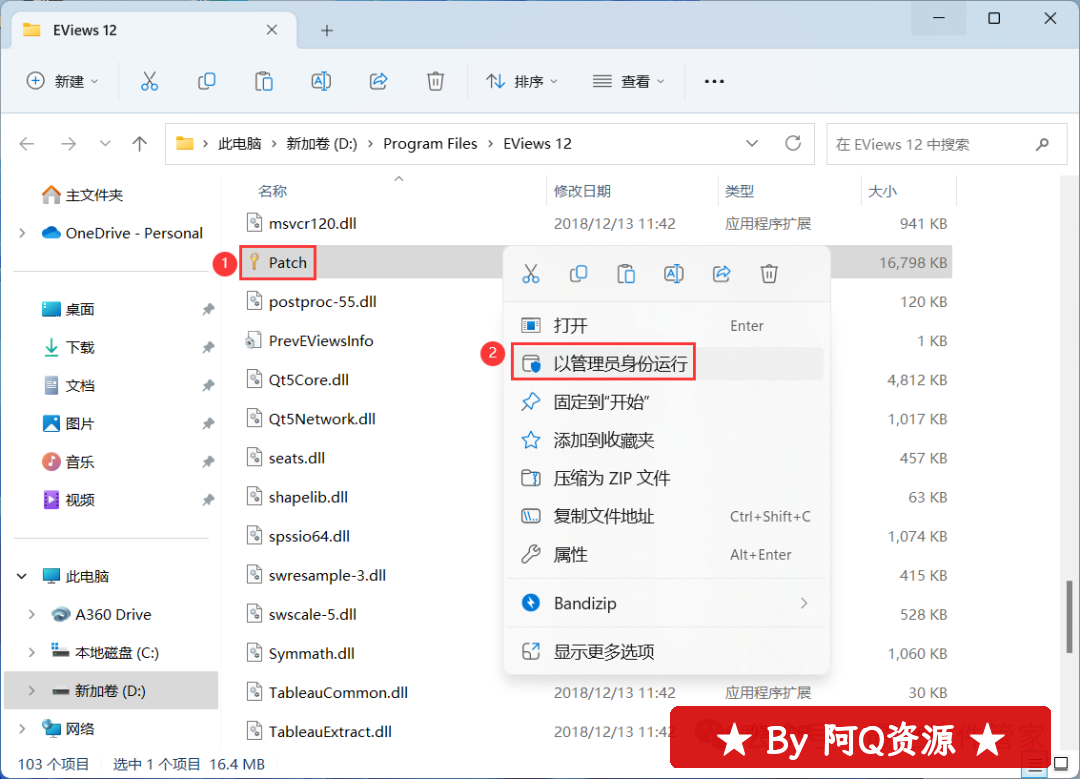Choose 显示更多选项 from the context menu
Viewport: 1080px width, 779px height.
coord(604,652)
